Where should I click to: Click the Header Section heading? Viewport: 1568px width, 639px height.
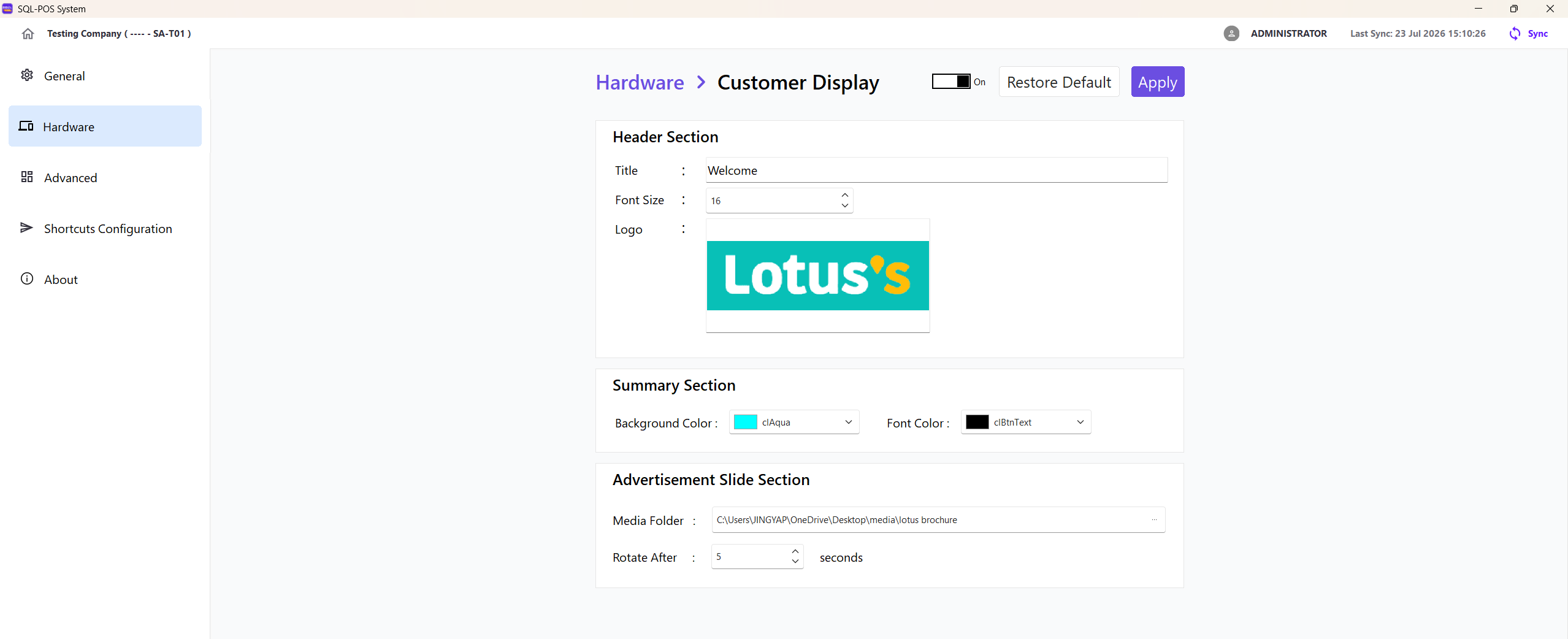tap(665, 137)
